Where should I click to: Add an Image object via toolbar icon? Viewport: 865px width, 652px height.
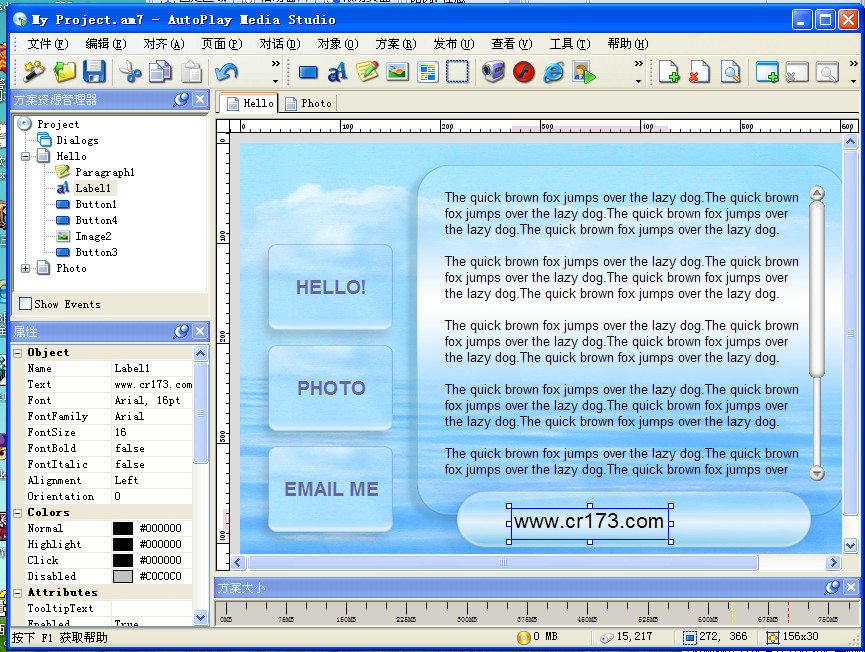click(397, 72)
